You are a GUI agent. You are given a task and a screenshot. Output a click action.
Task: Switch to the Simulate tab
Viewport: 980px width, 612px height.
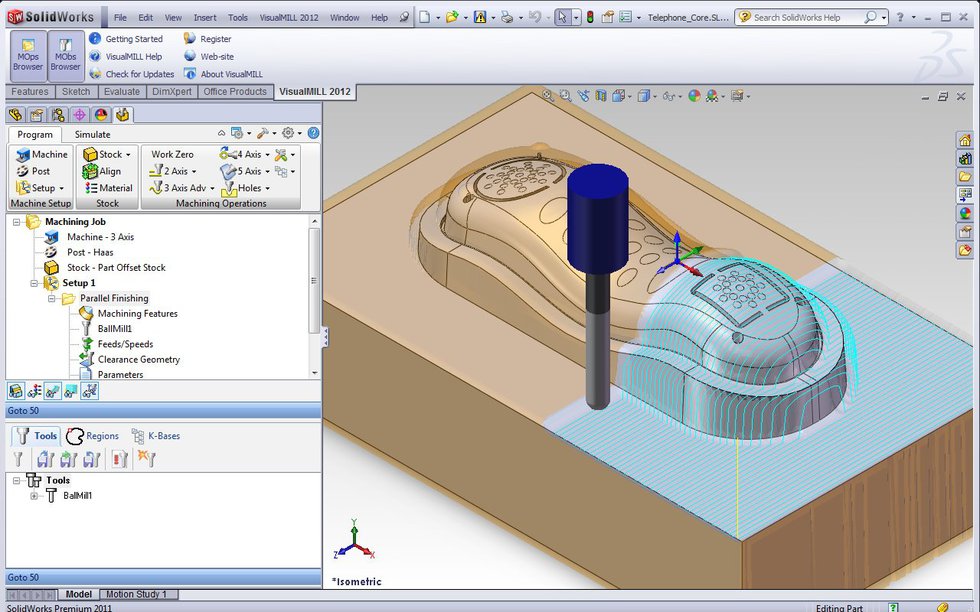pos(92,134)
